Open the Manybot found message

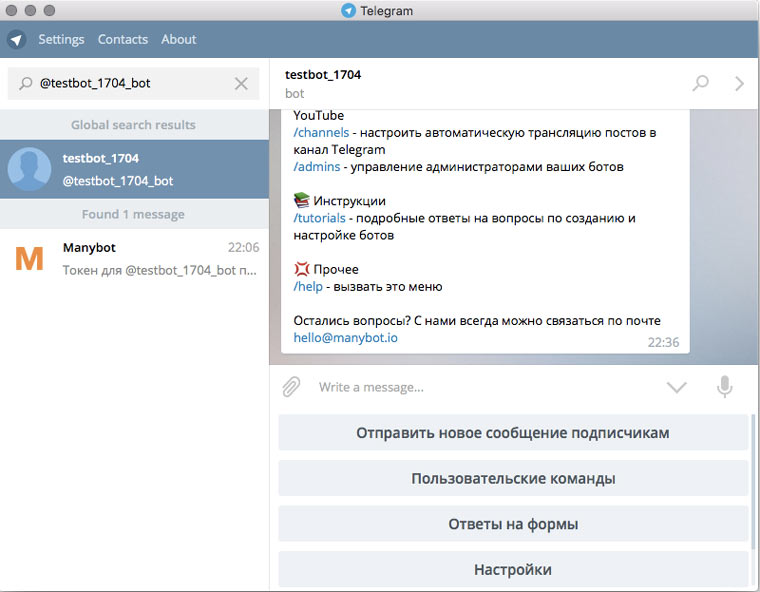click(x=134, y=258)
